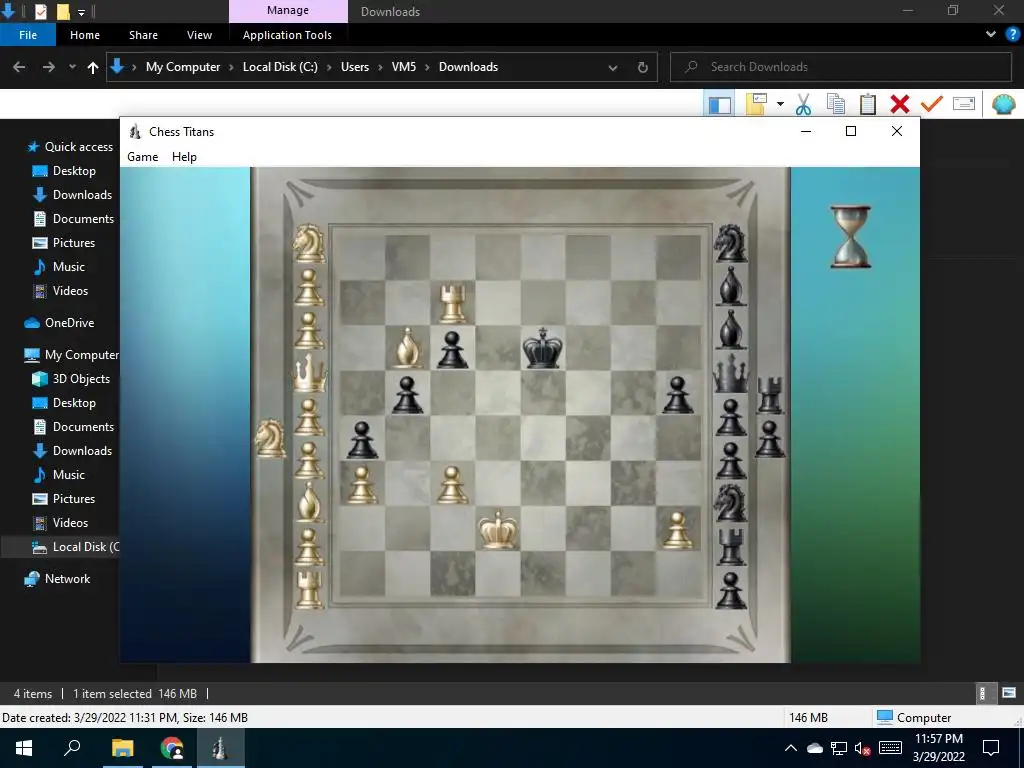Image resolution: width=1024 pixels, height=768 pixels.
Task: Go up one folder level
Action: (93, 67)
